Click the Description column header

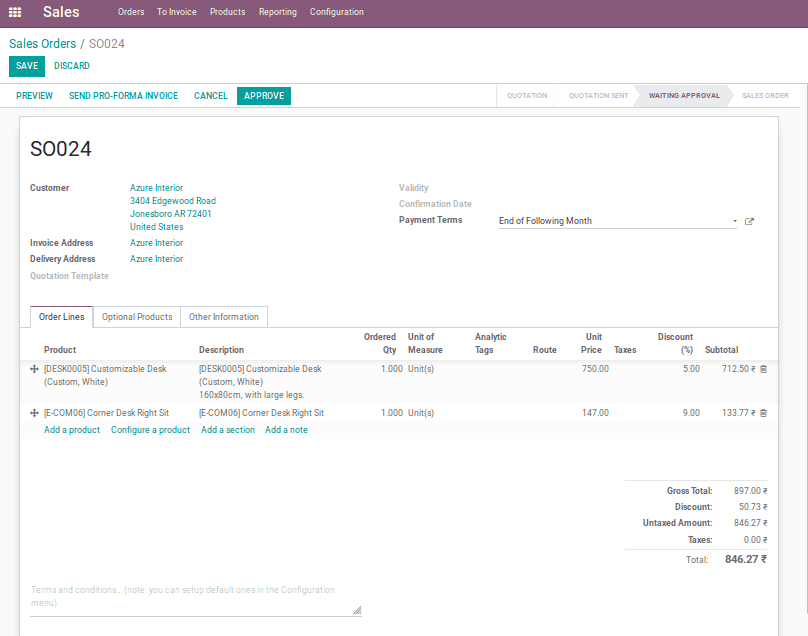point(221,350)
